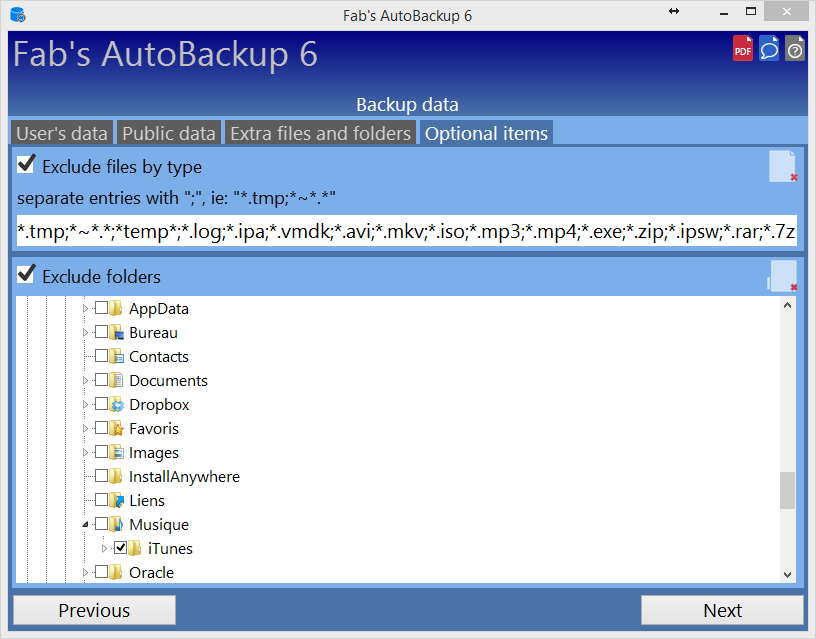The width and height of the screenshot is (816, 639).
Task: Check the Favoris folder checkbox
Action: click(x=101, y=427)
